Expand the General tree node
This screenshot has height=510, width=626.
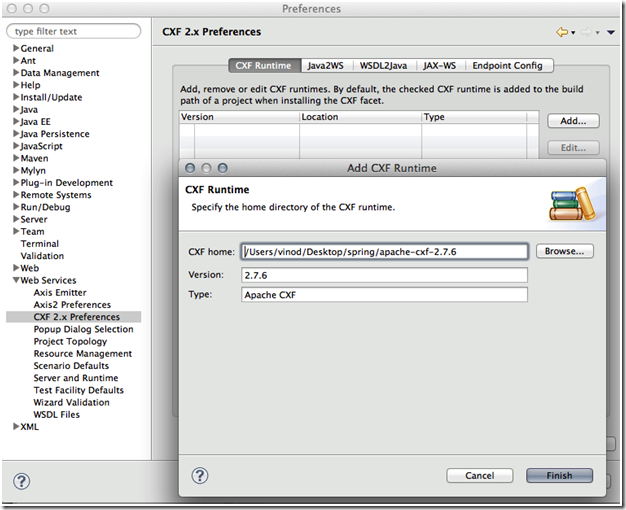click(16, 48)
